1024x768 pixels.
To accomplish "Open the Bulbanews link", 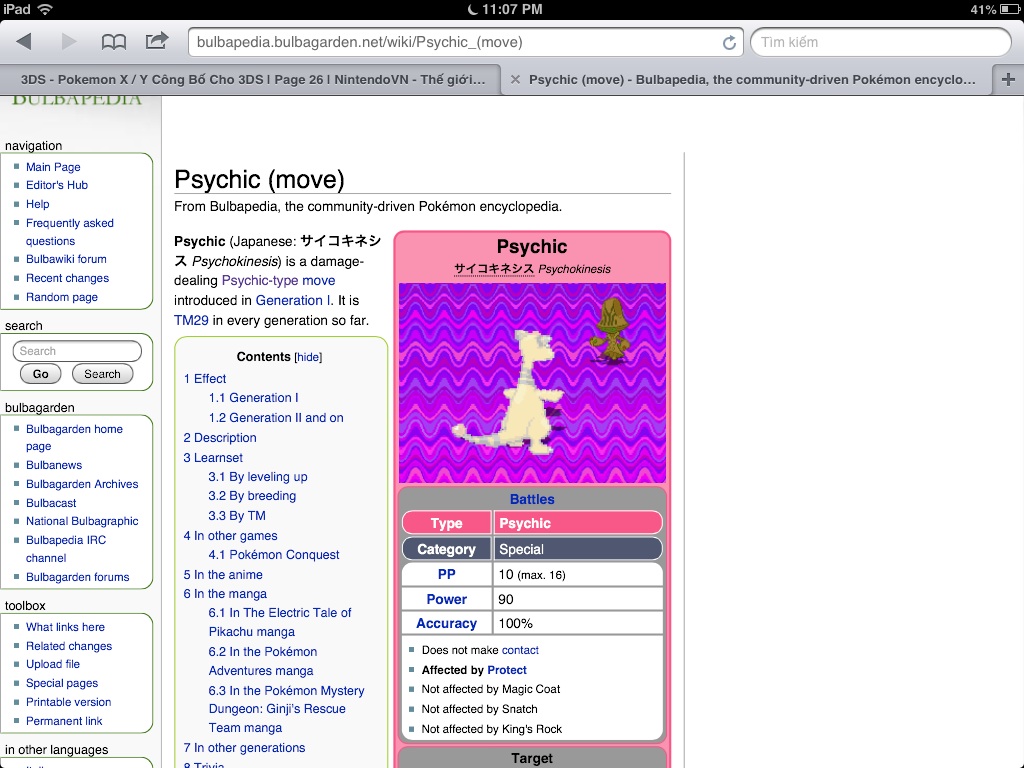I will (x=54, y=465).
